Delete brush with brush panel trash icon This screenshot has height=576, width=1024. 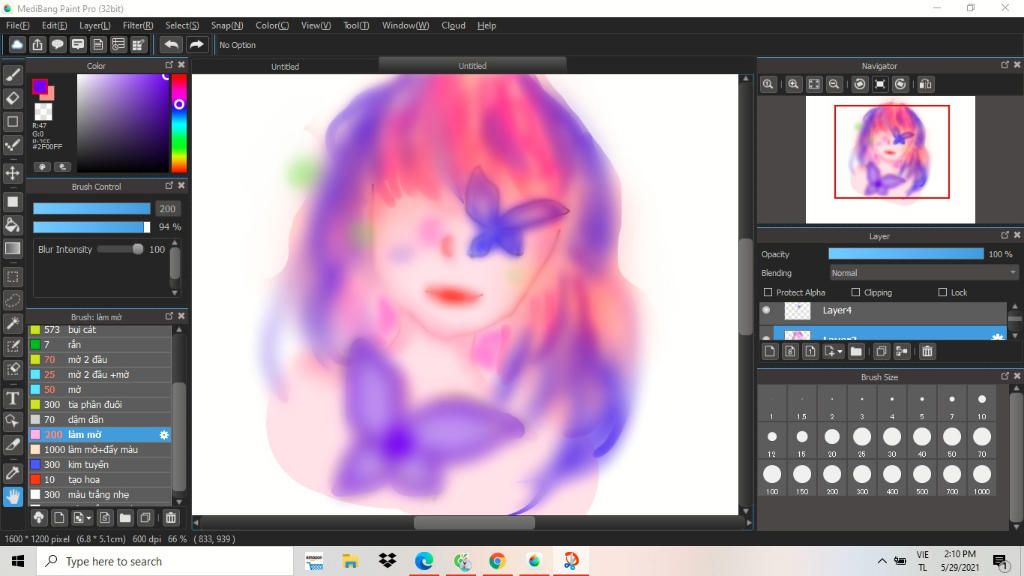pyautogui.click(x=170, y=518)
